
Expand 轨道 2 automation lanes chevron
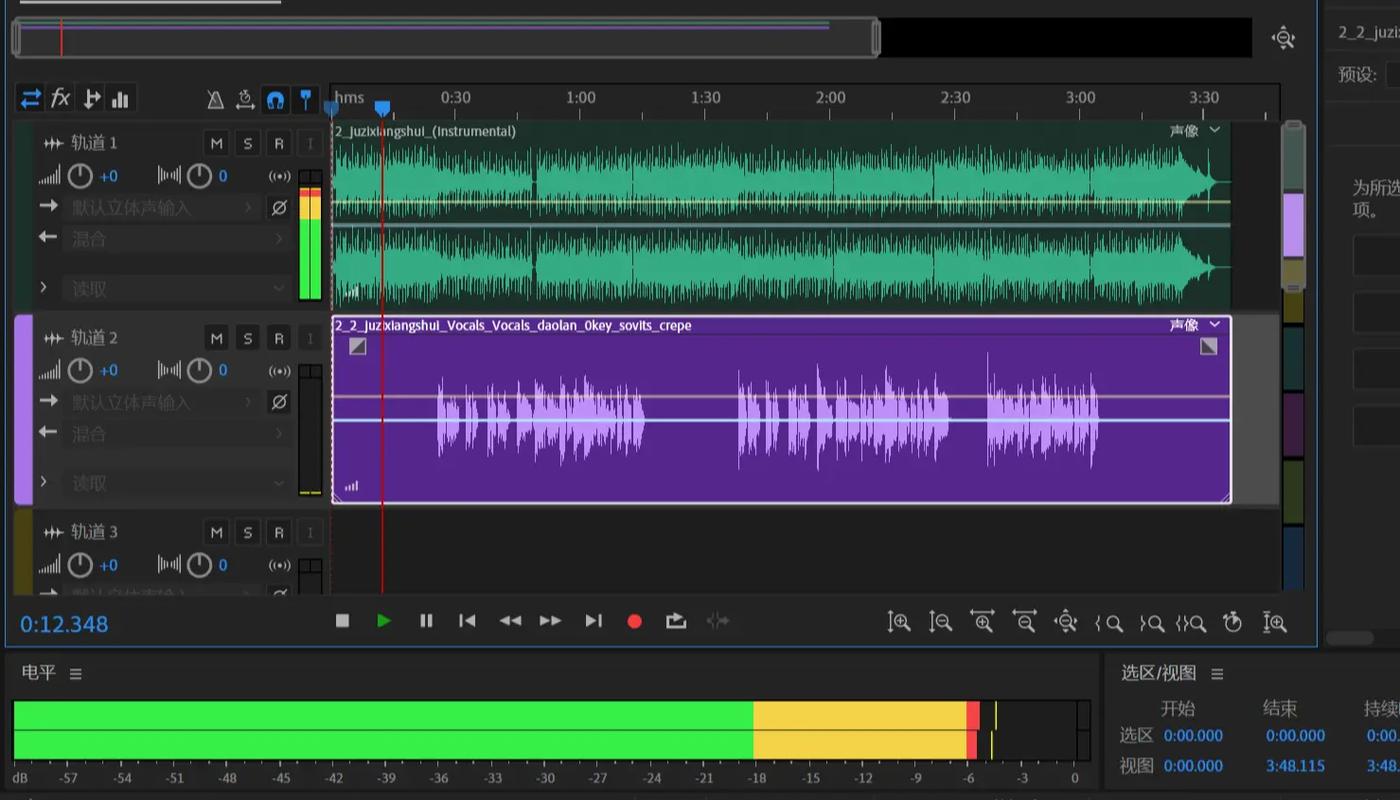point(43,481)
